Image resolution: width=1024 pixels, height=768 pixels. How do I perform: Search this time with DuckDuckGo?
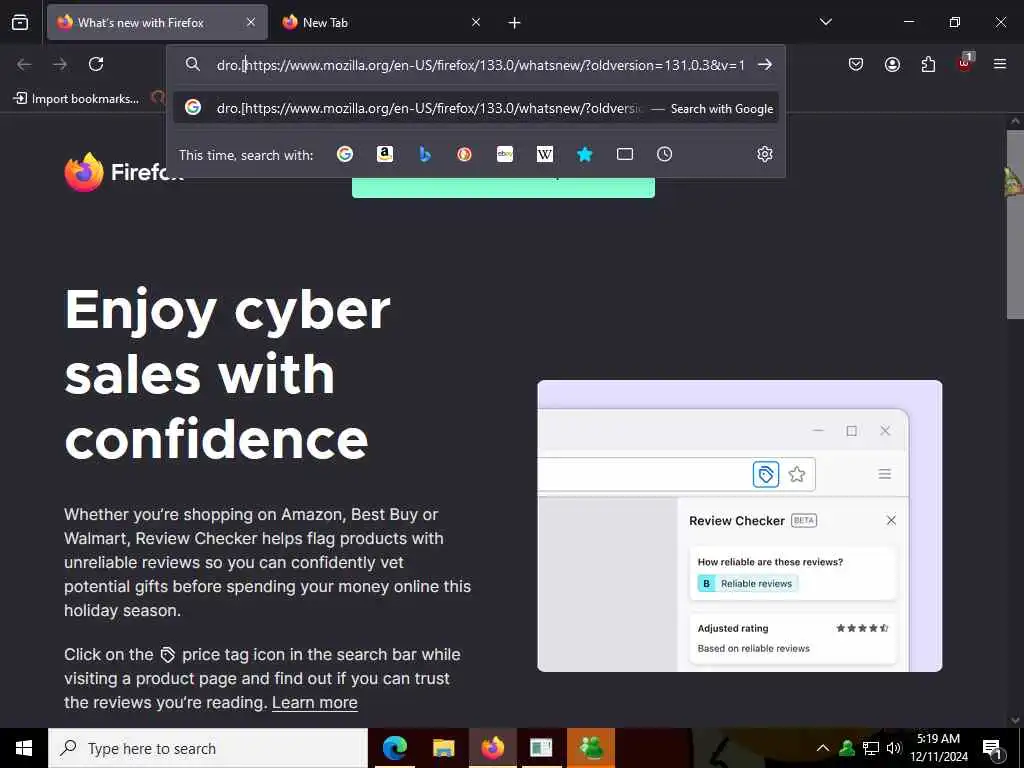coord(464,154)
